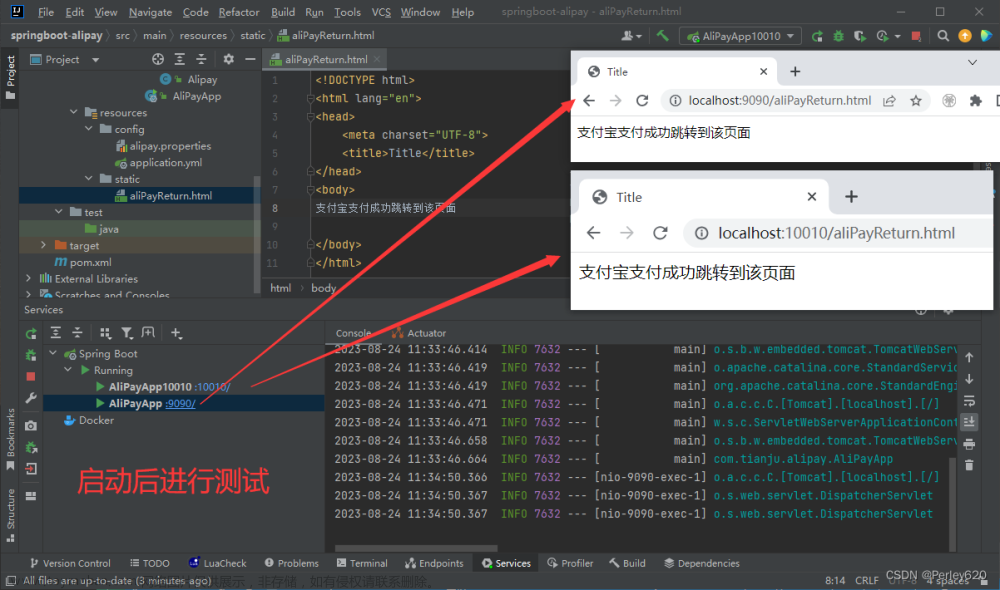Switch to the Console tab
The image size is (1000, 590).
(x=353, y=333)
